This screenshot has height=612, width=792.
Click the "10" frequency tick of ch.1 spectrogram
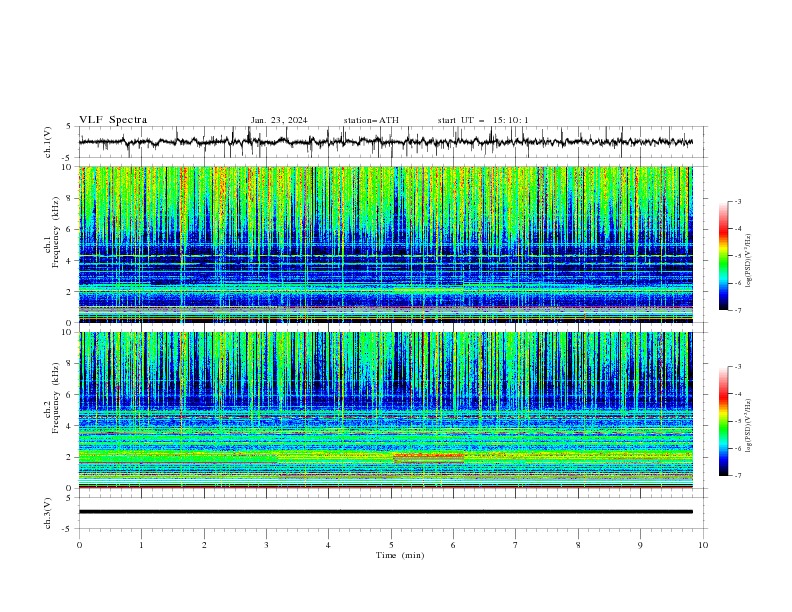tap(69, 167)
